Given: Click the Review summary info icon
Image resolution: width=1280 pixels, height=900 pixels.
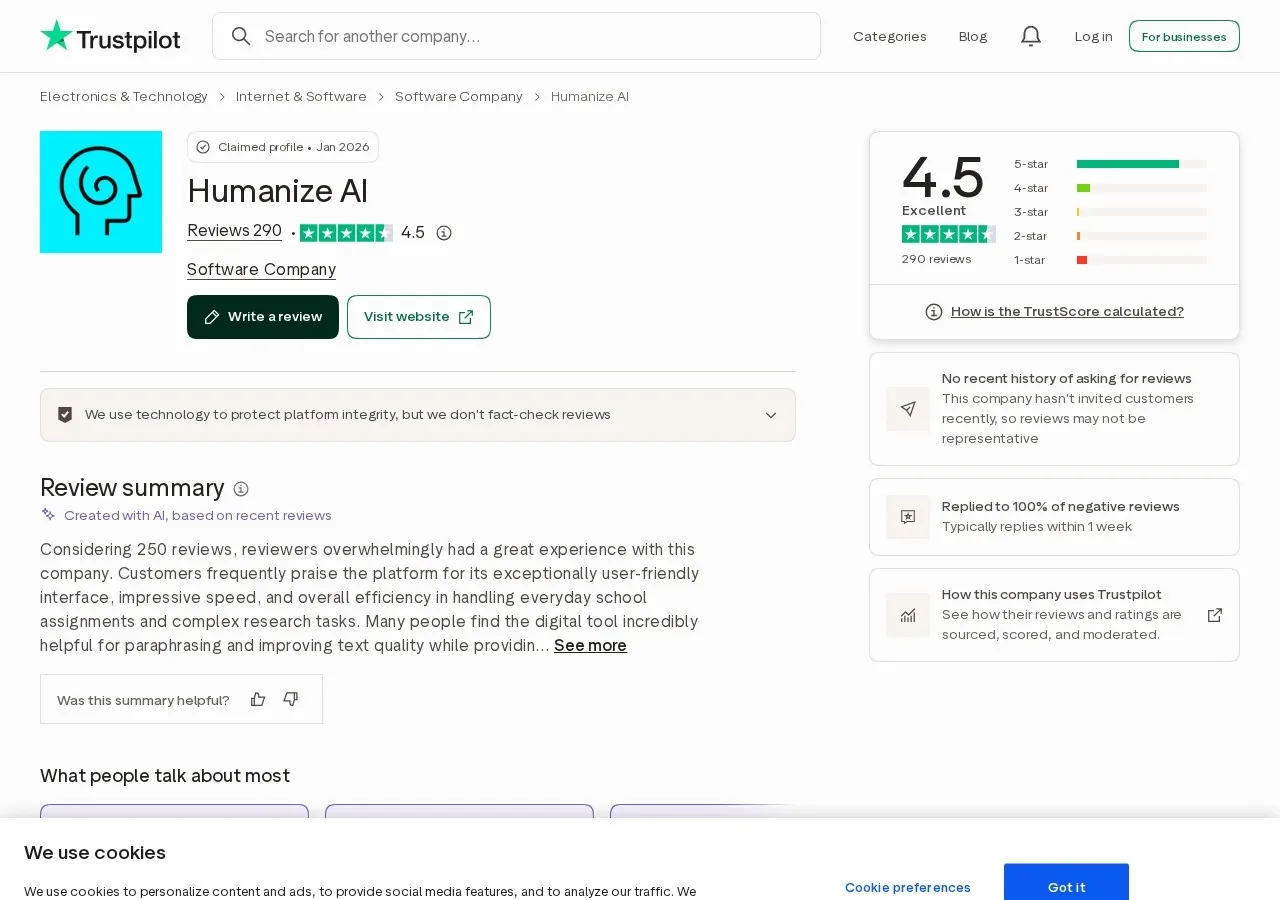Looking at the screenshot, I should pos(241,489).
